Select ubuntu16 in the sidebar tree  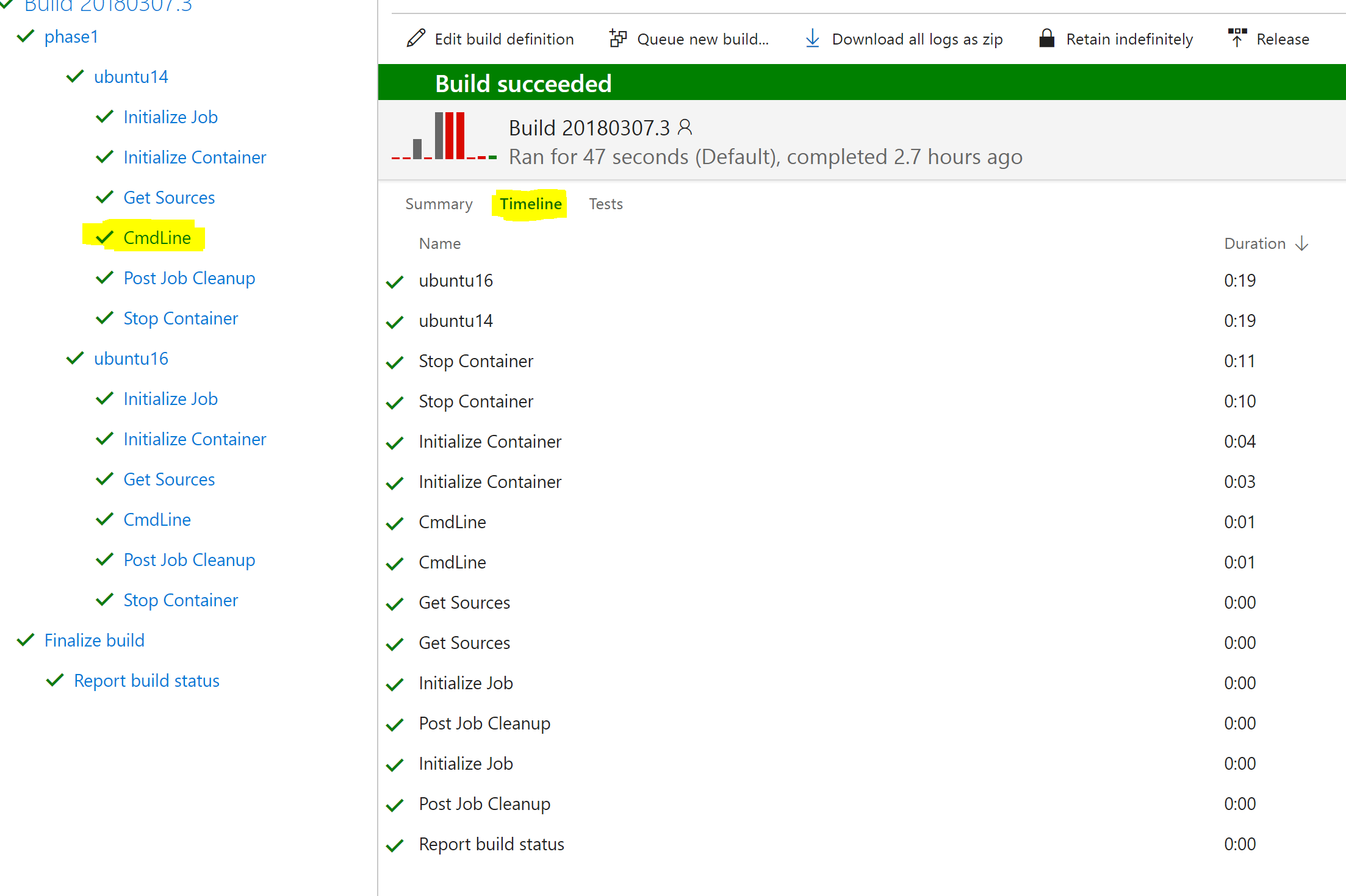click(131, 358)
